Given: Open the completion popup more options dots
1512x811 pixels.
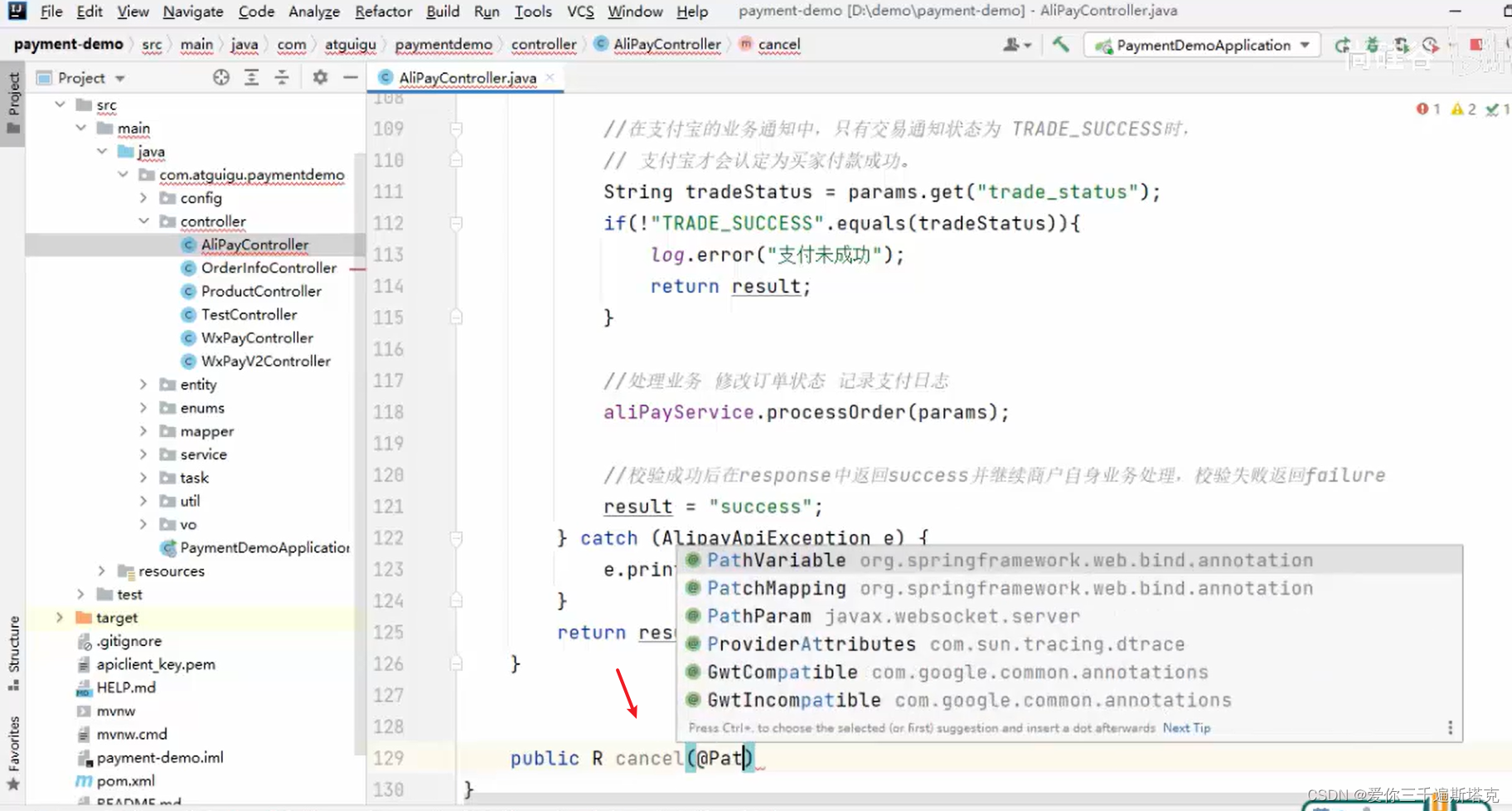Looking at the screenshot, I should click(x=1450, y=727).
